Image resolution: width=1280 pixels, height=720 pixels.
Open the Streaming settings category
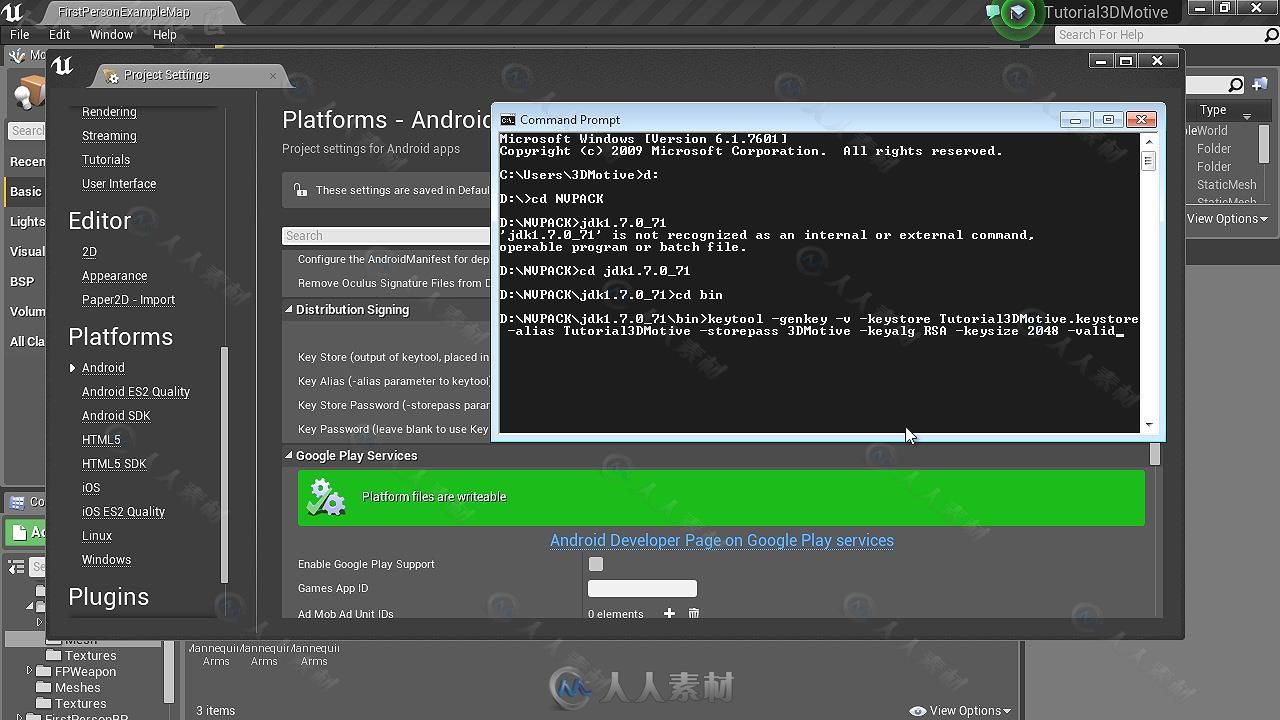click(109, 136)
